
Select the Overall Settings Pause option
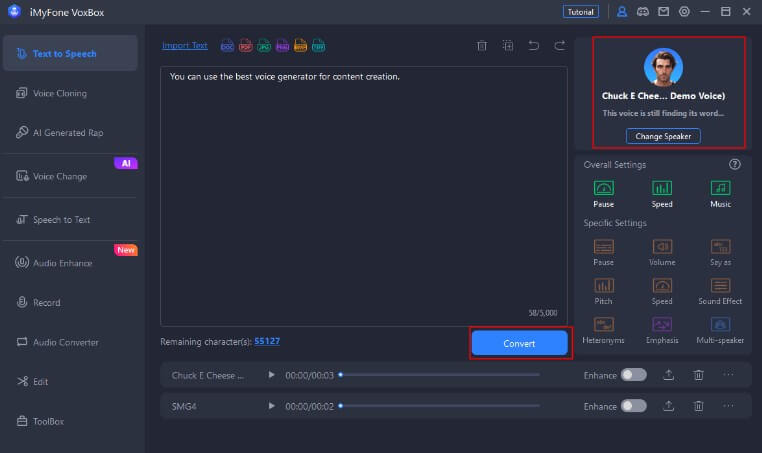coord(604,194)
